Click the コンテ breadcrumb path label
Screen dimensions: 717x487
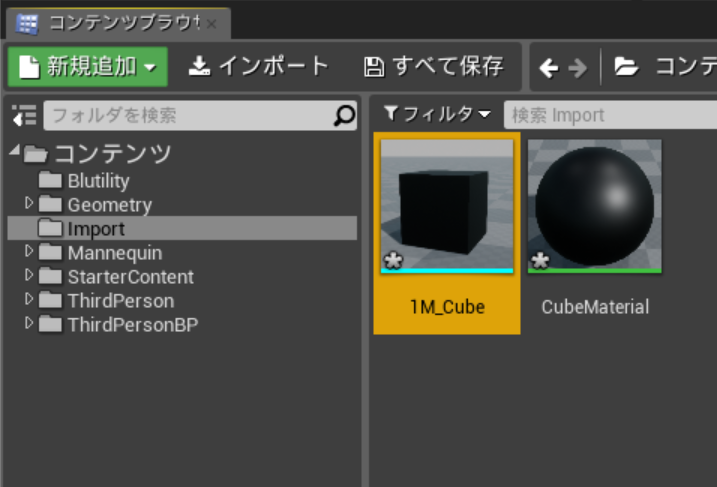tap(686, 67)
